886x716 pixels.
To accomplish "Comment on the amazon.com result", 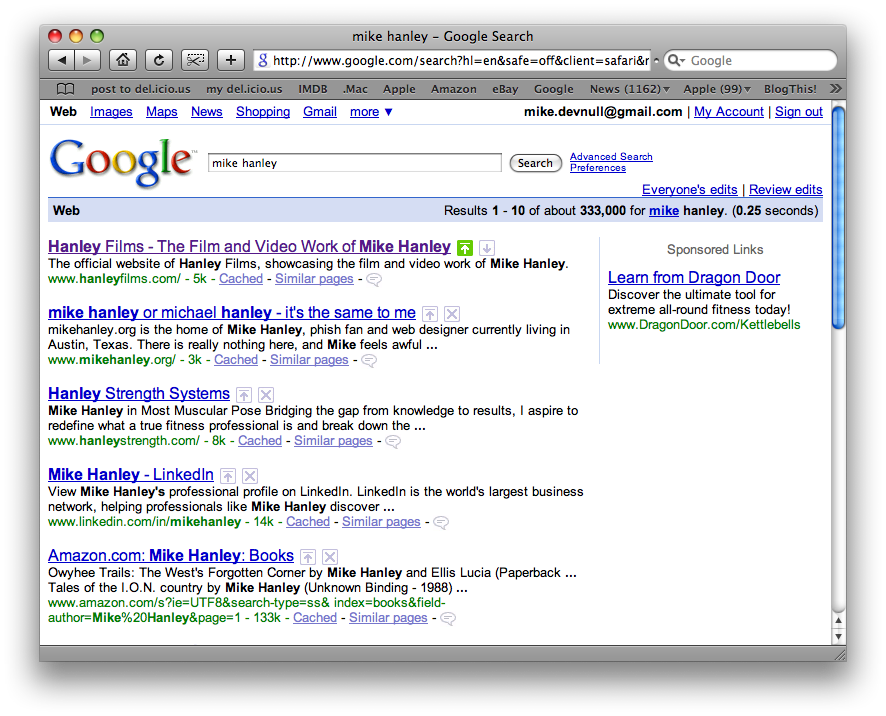I will (448, 619).
